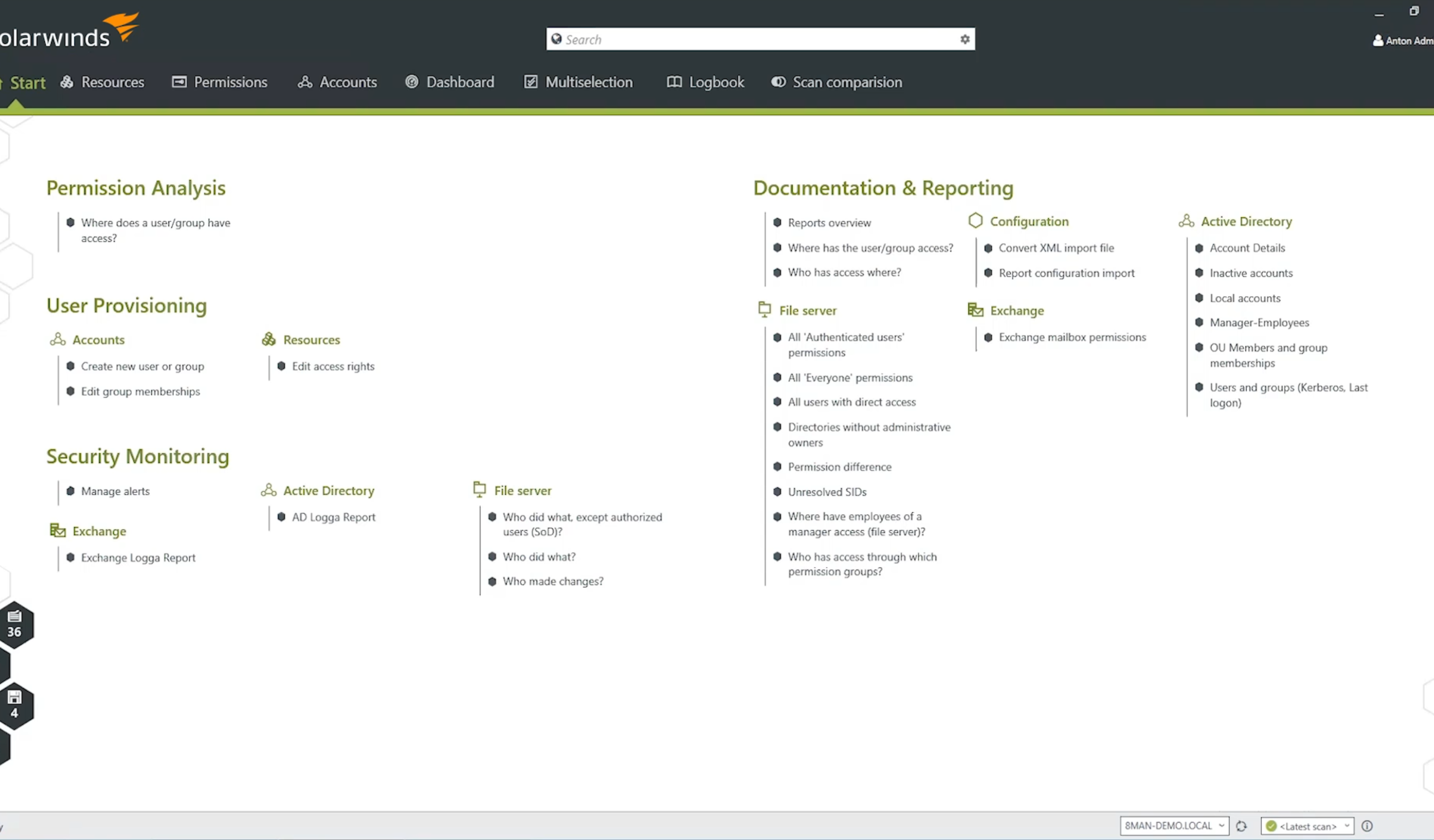Open 'Report configuration import'
The image size is (1434, 840).
pyautogui.click(x=1067, y=273)
